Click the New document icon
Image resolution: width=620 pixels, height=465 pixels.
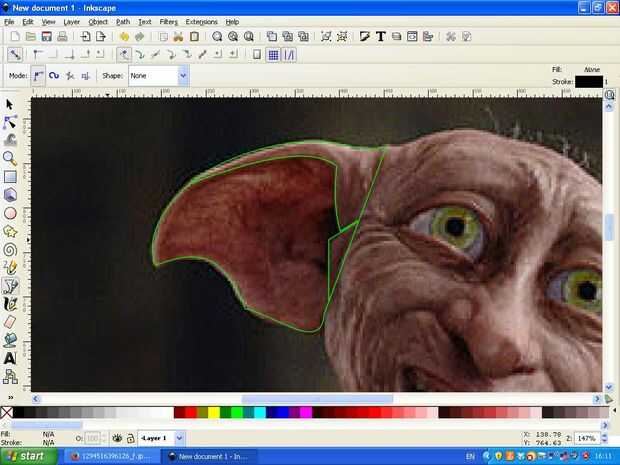(15, 37)
